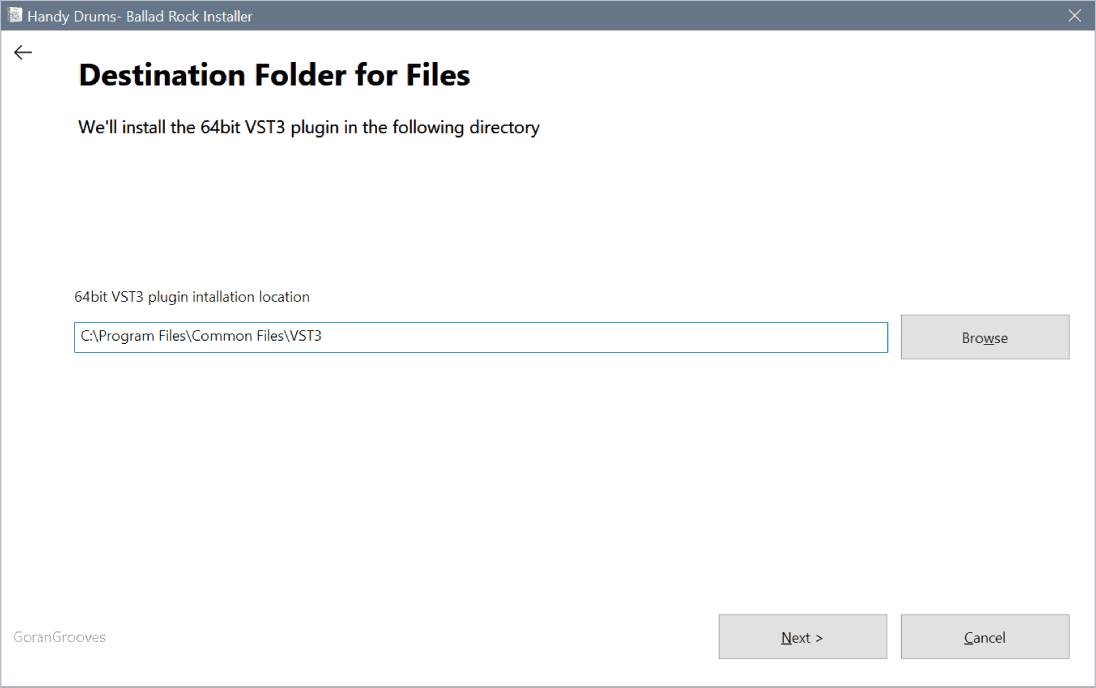1096x688 pixels.
Task: Click the 'C:\' drive prefix in the path
Action: (x=87, y=336)
